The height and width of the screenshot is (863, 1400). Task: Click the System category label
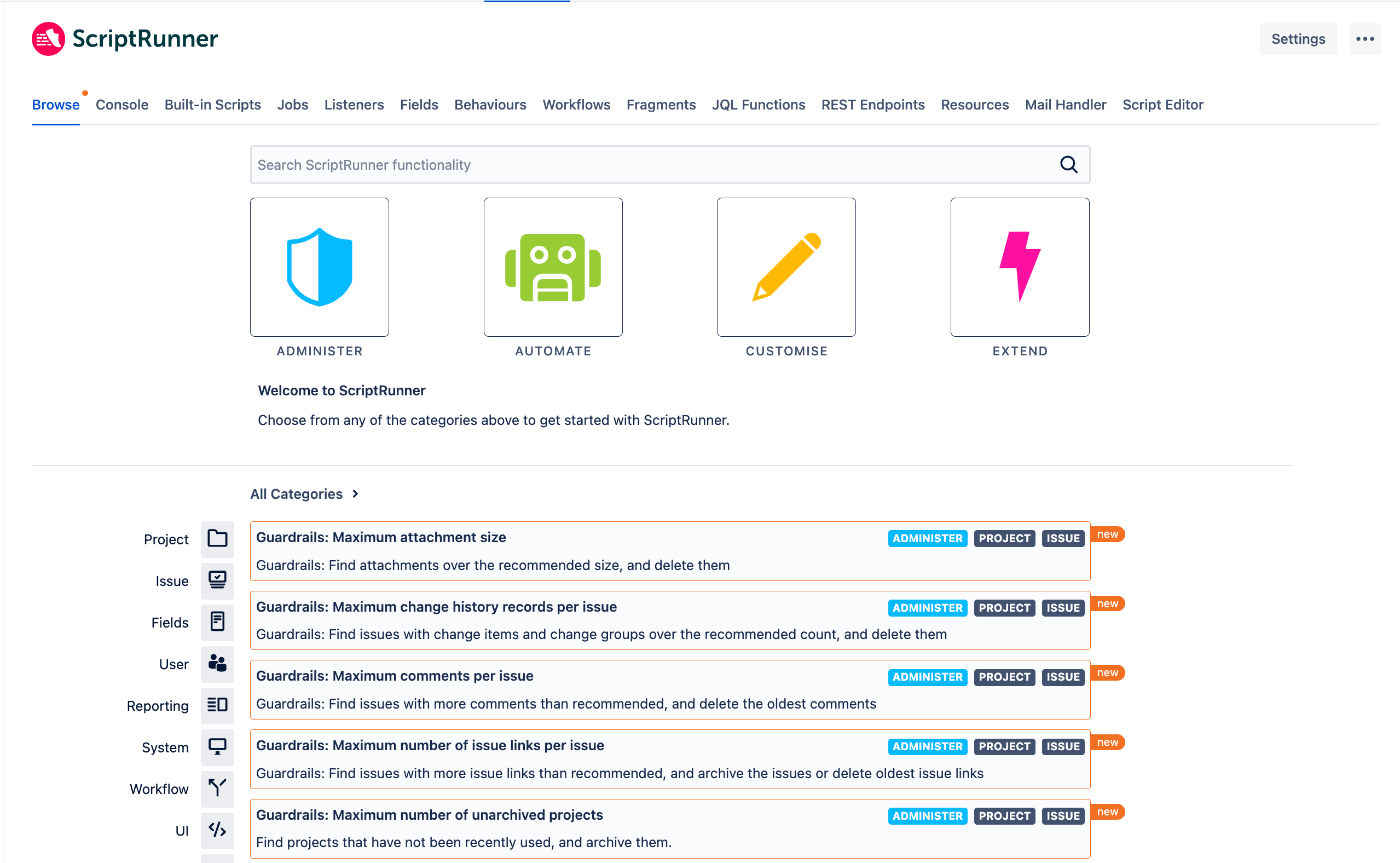click(x=165, y=747)
